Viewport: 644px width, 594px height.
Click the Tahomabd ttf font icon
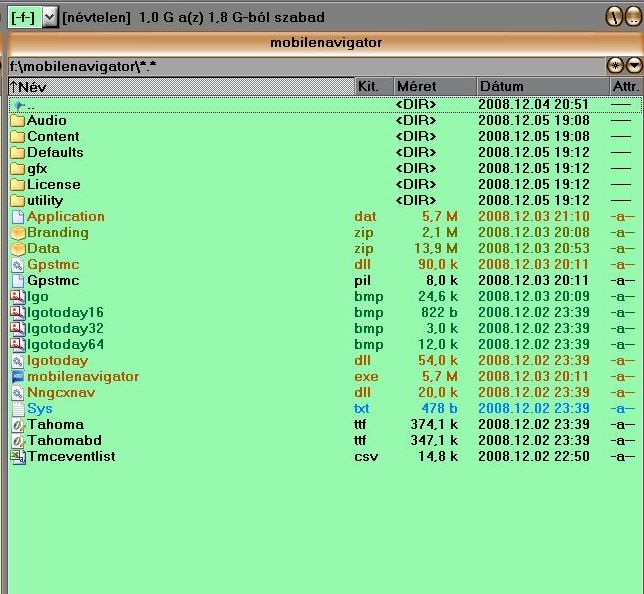tap(18, 441)
